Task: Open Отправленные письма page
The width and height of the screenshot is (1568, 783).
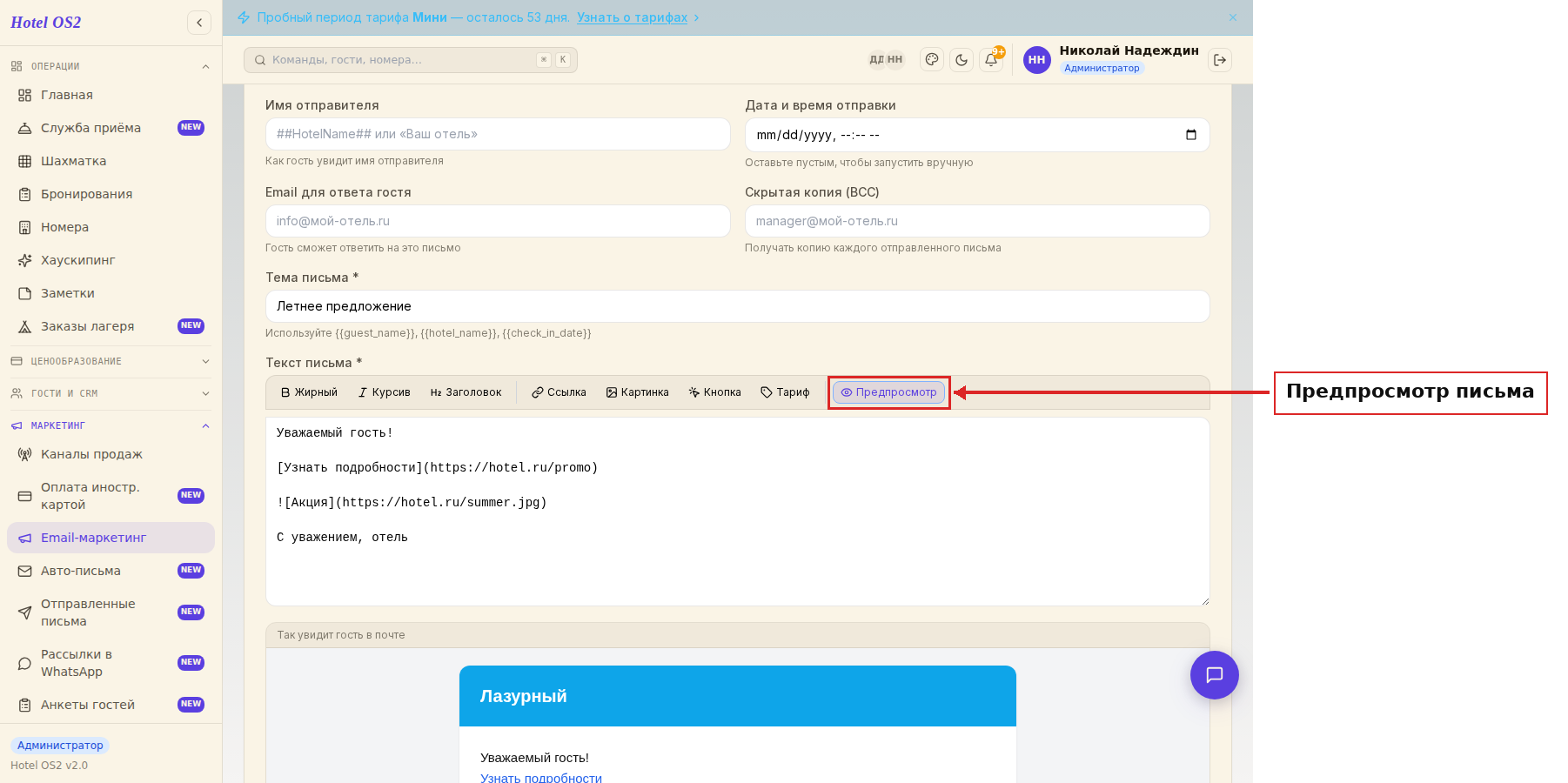Action: pyautogui.click(x=111, y=612)
